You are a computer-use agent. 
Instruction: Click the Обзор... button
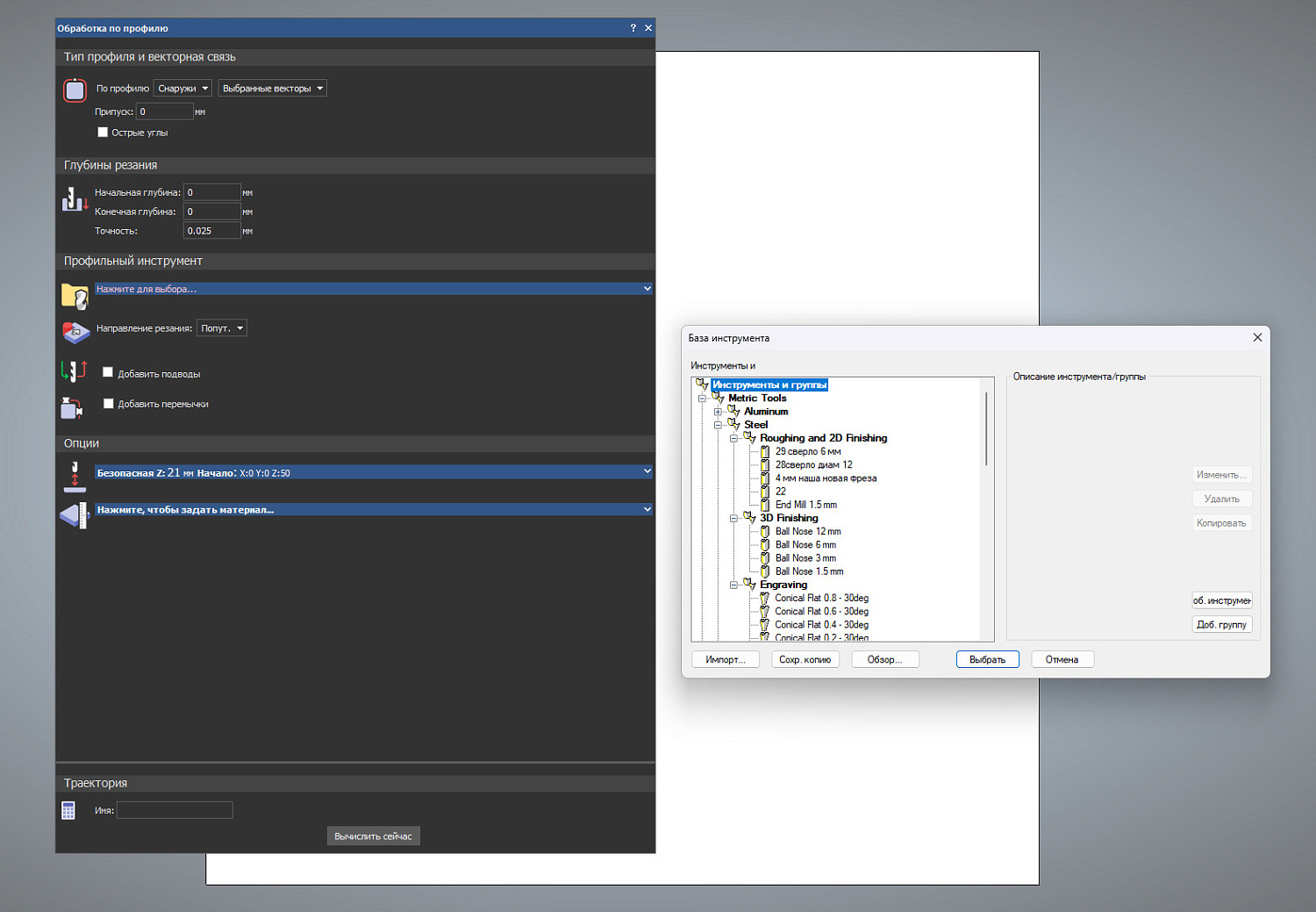pos(885,660)
